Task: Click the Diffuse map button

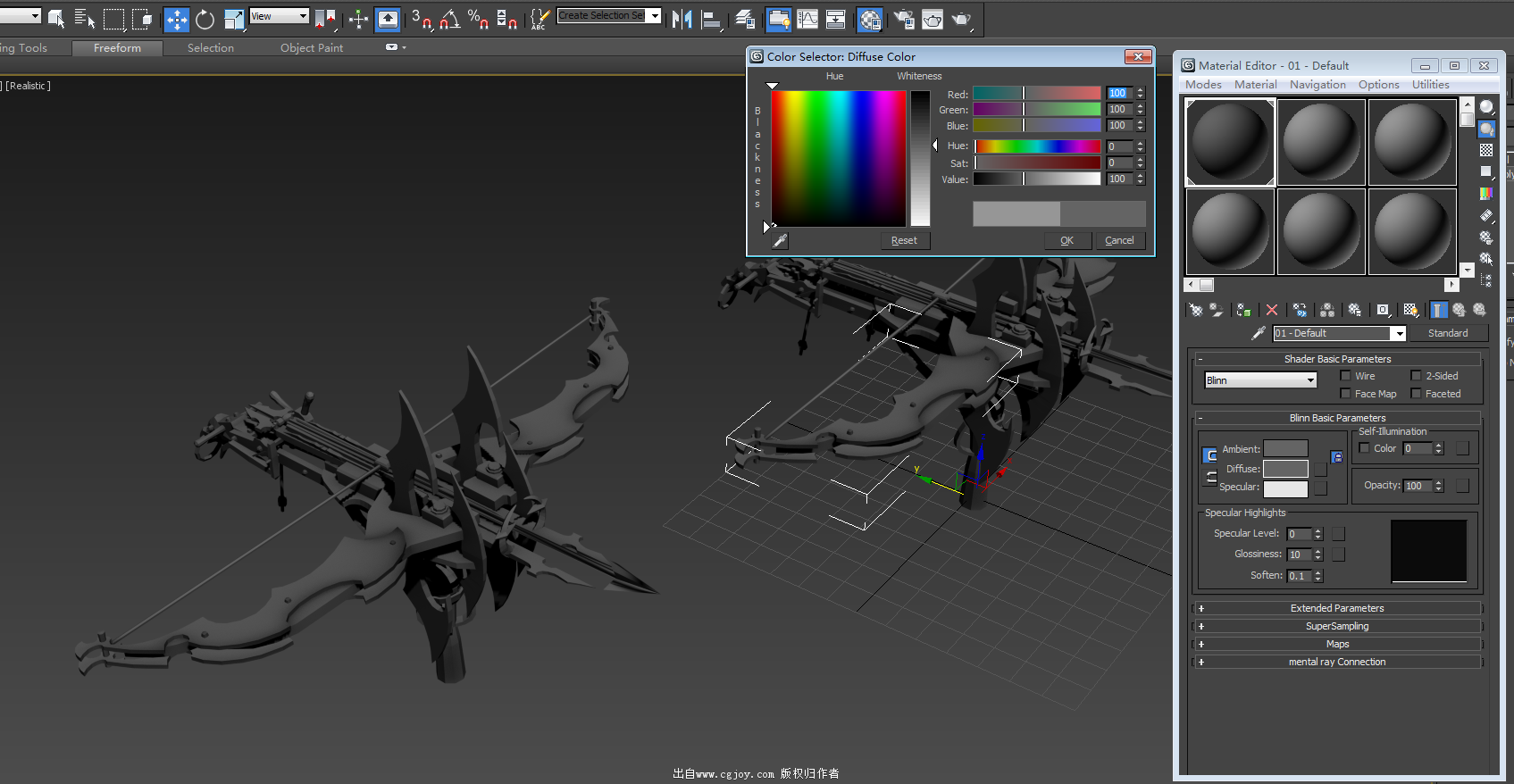Action: tap(1320, 470)
